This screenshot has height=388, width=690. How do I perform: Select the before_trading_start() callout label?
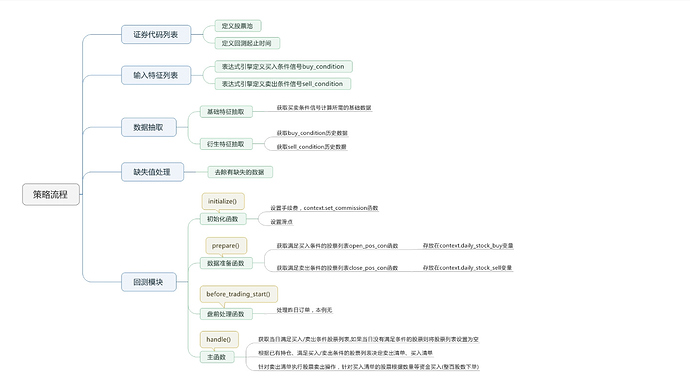(239, 294)
